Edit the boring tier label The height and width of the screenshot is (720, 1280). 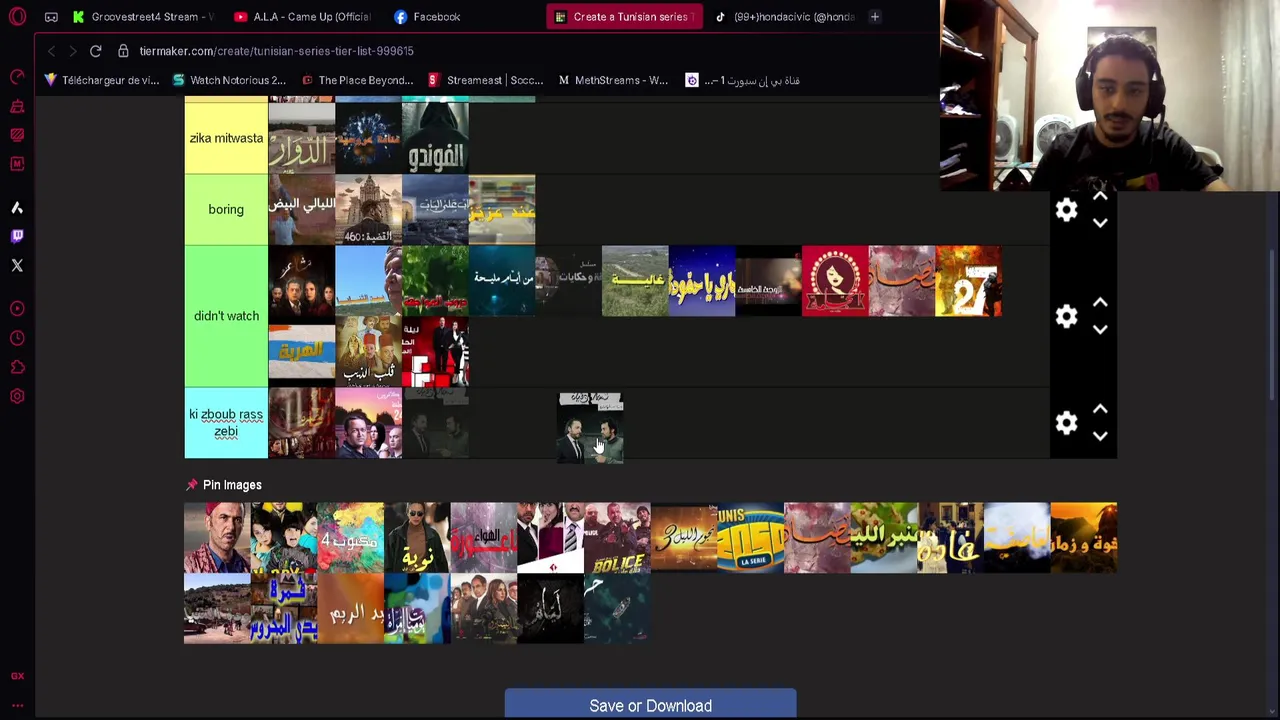(x=226, y=210)
